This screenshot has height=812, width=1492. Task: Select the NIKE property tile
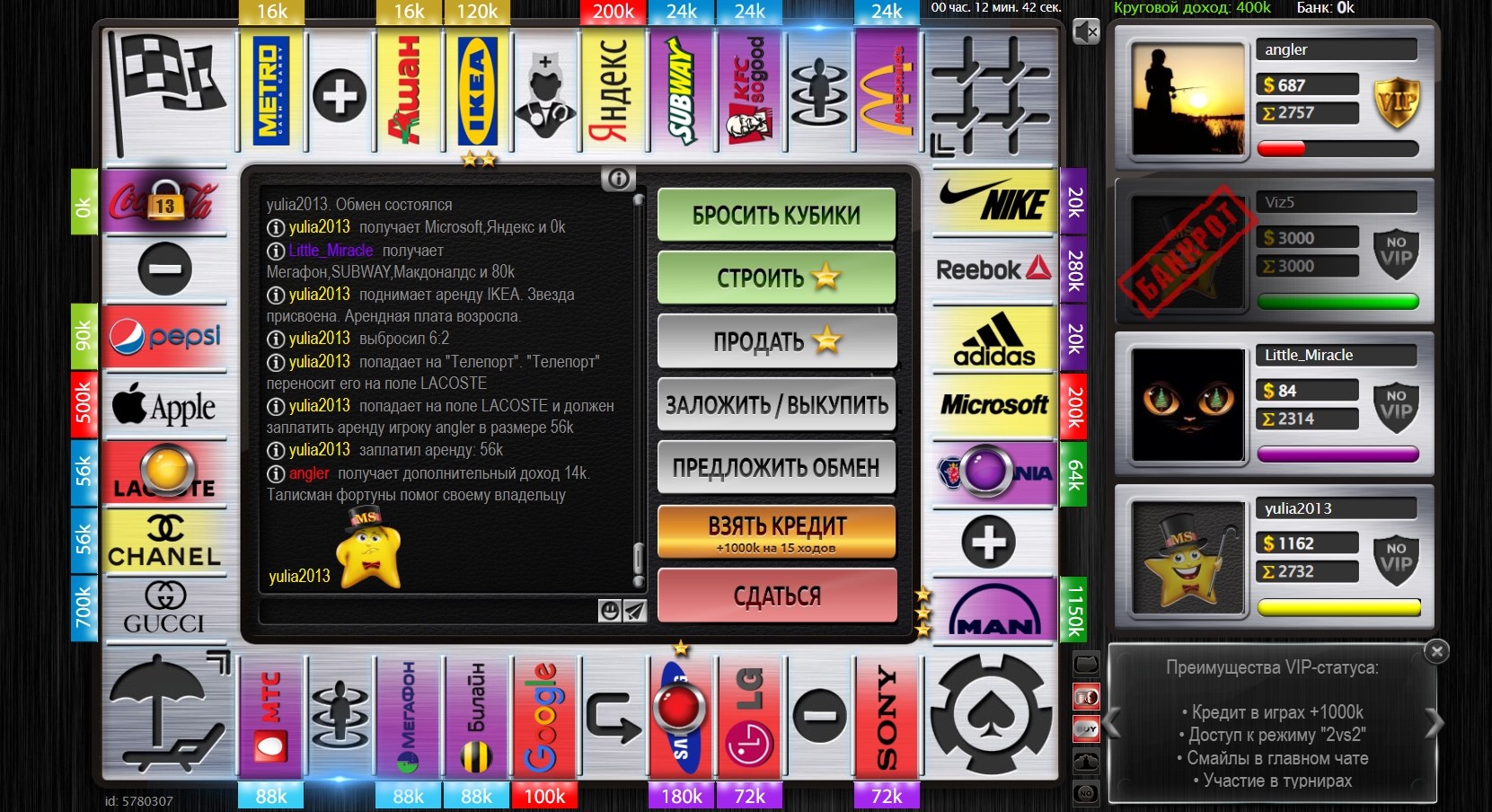(993, 203)
